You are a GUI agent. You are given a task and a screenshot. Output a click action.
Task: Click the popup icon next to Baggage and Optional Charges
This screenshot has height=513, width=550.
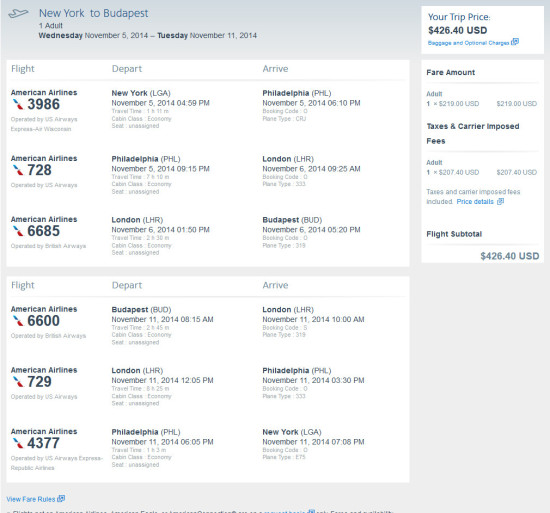(515, 42)
